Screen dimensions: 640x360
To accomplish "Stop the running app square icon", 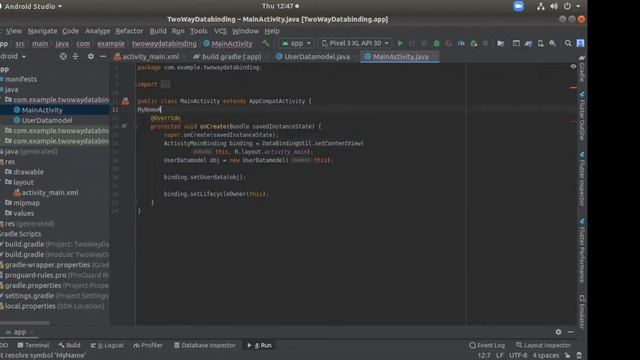I will pos(485,43).
